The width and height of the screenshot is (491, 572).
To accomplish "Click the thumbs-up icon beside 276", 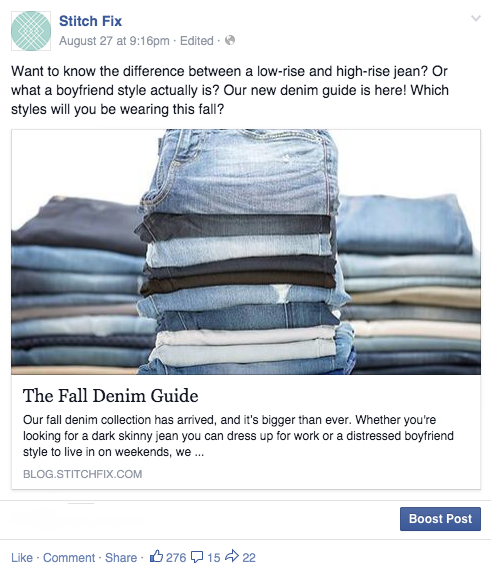I will point(156,556).
